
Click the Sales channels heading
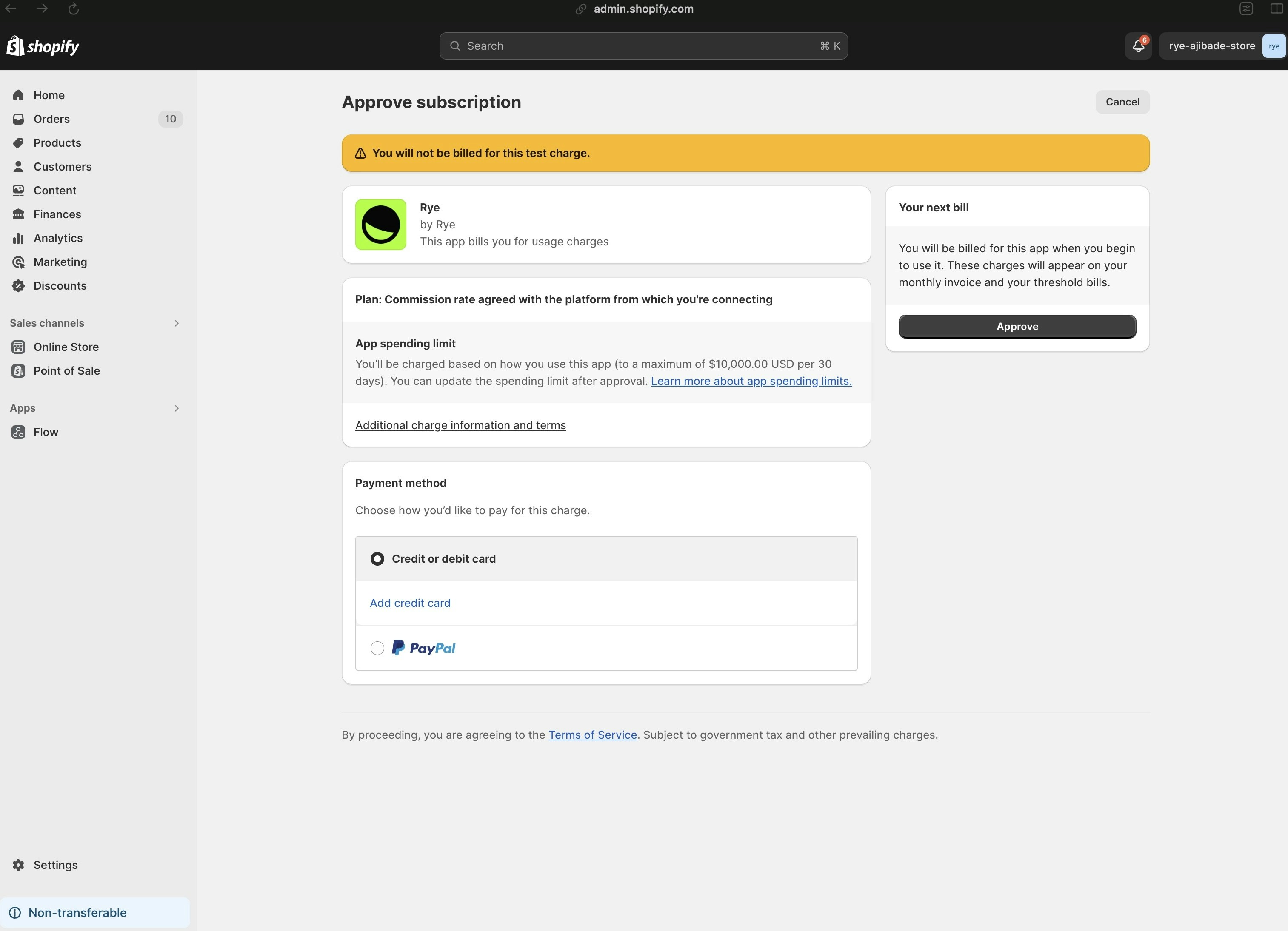coord(47,323)
